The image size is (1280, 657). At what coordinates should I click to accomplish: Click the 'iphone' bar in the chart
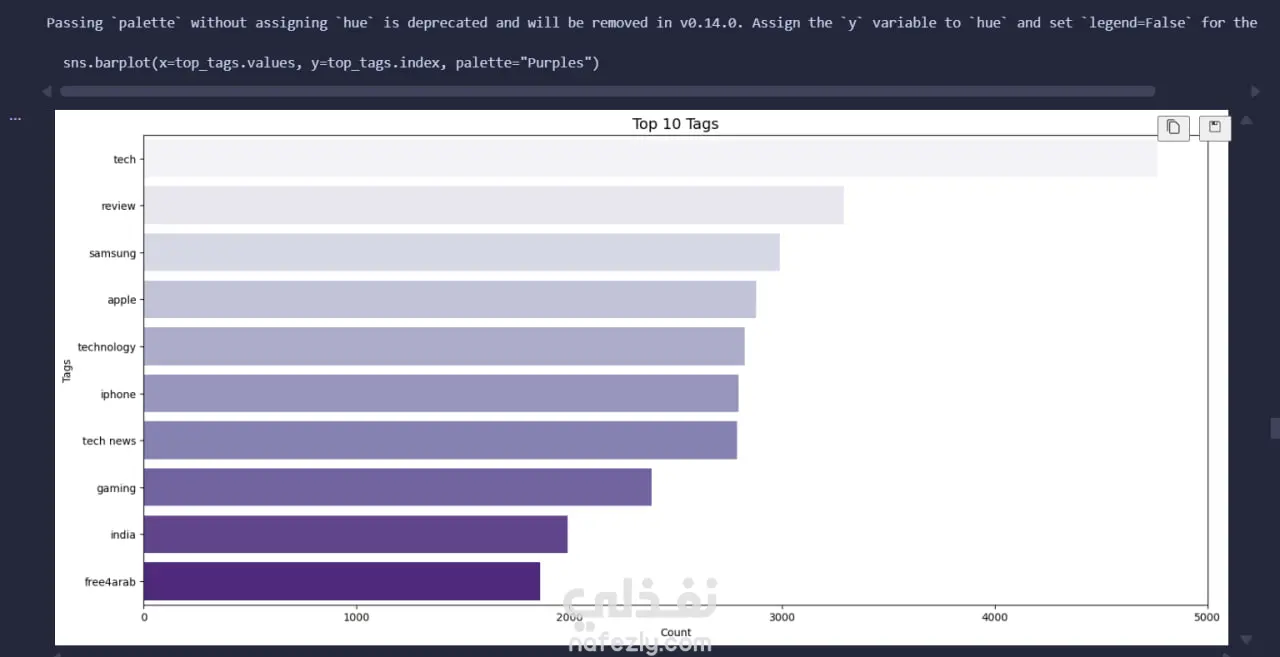441,394
